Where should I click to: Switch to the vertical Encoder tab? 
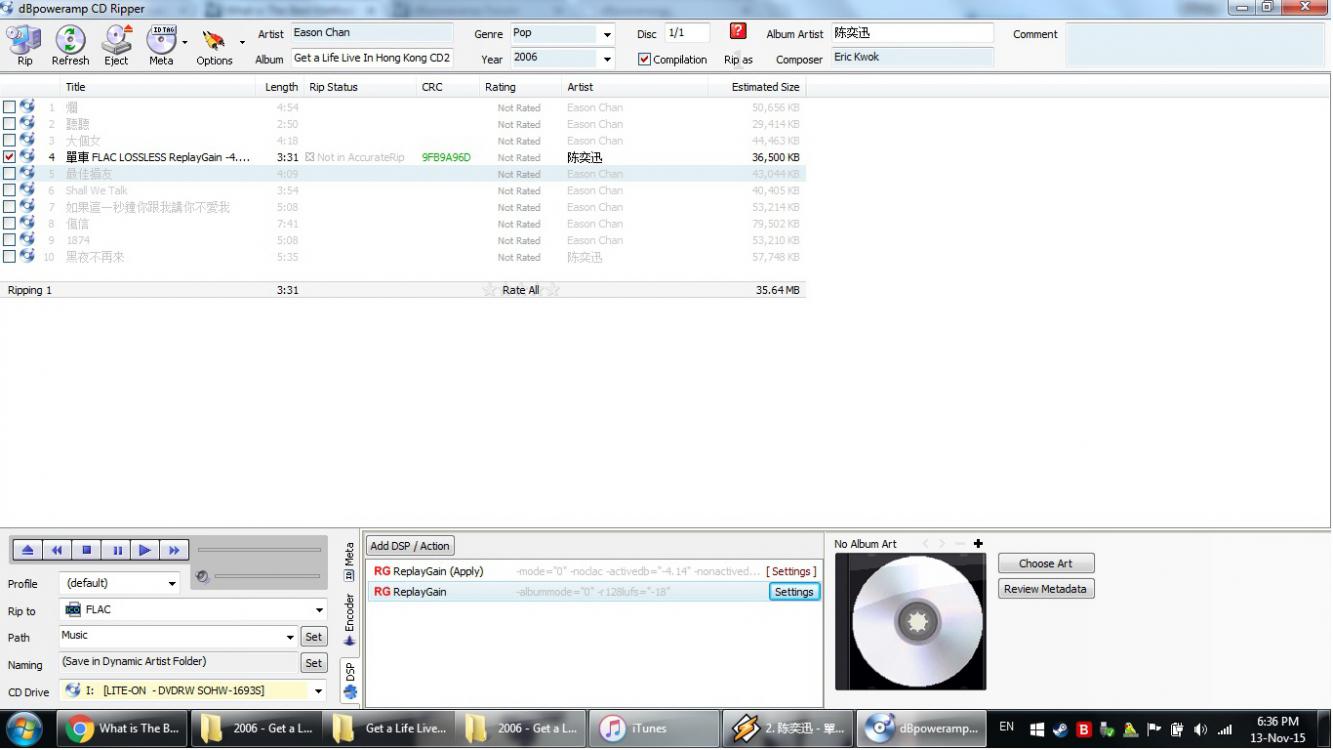(x=349, y=619)
